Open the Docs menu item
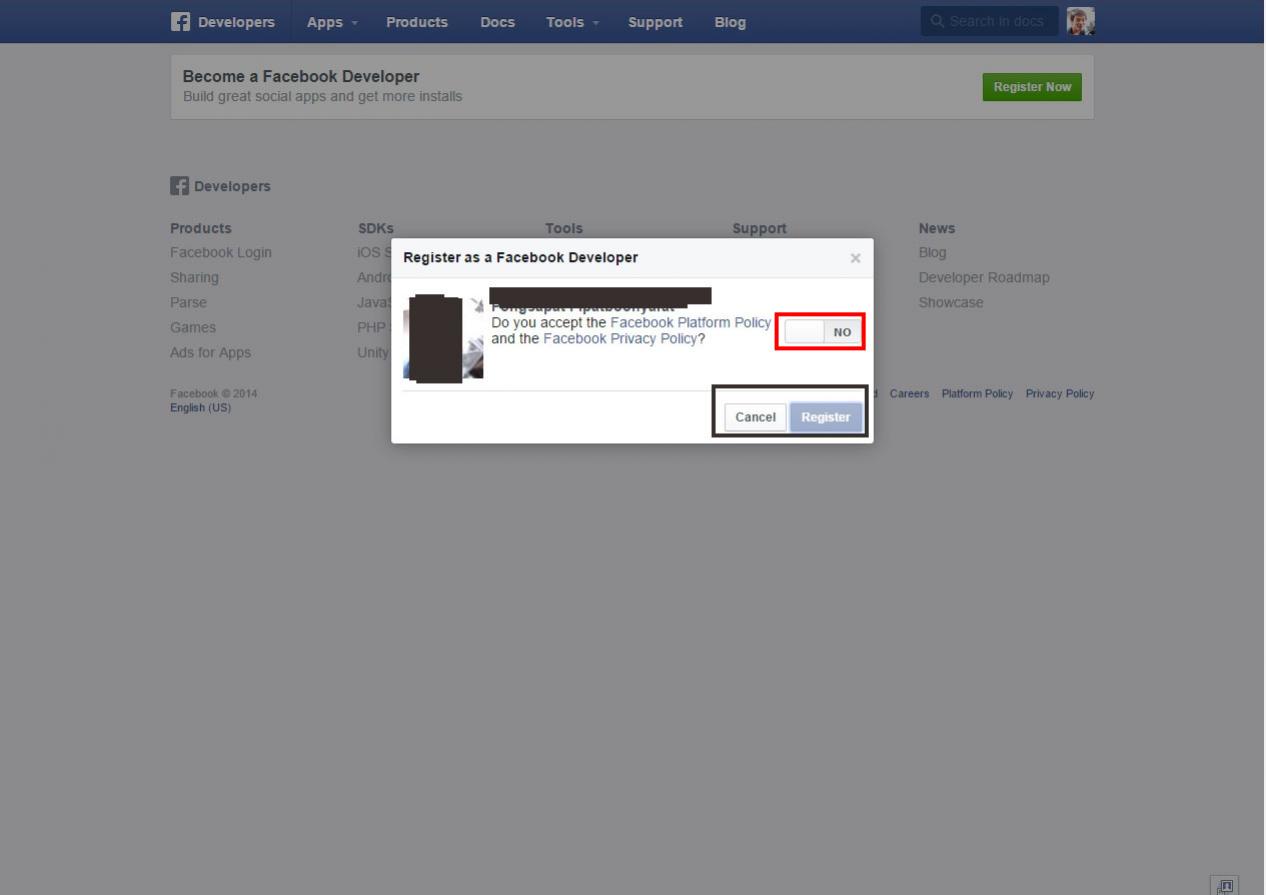The height and width of the screenshot is (895, 1266). pos(497,22)
